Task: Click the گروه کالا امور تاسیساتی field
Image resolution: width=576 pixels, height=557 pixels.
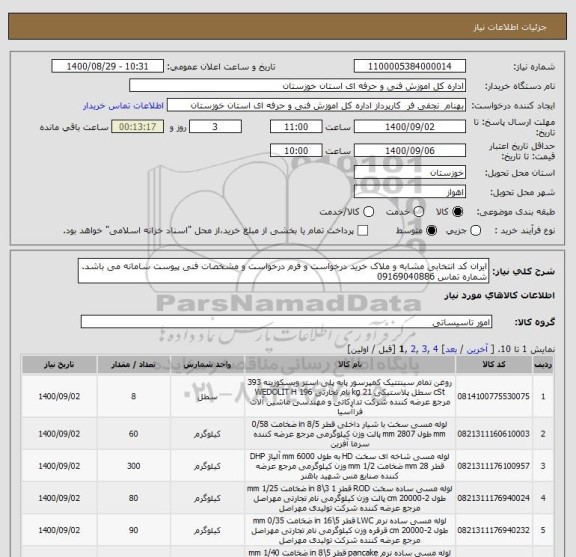Action: (x=286, y=322)
